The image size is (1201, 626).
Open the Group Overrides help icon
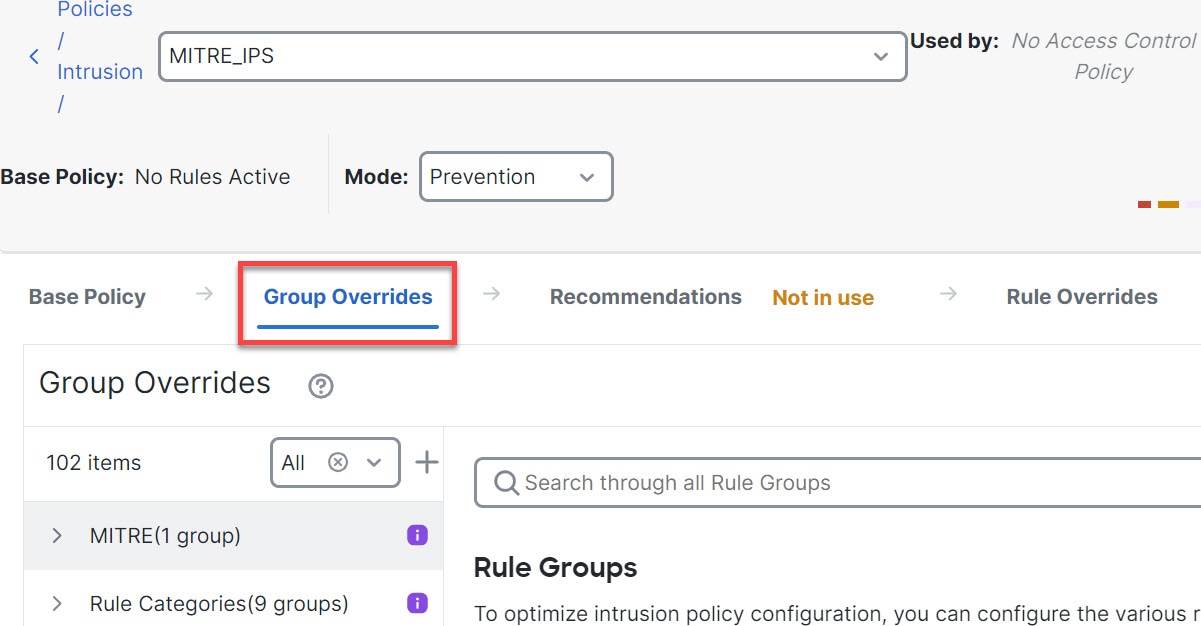321,386
